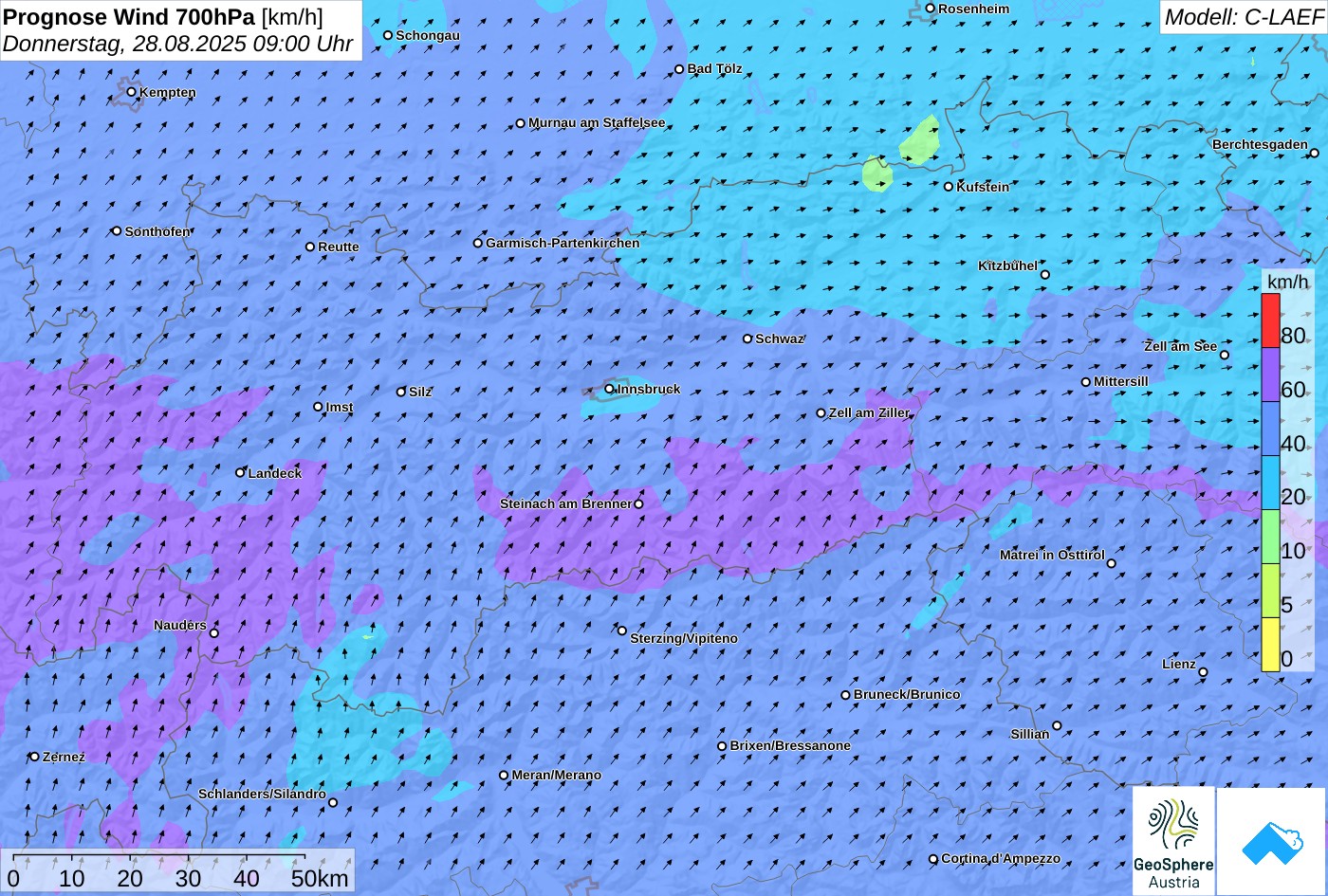Pick the Rosenheim location marker dot

pyautogui.click(x=931, y=9)
